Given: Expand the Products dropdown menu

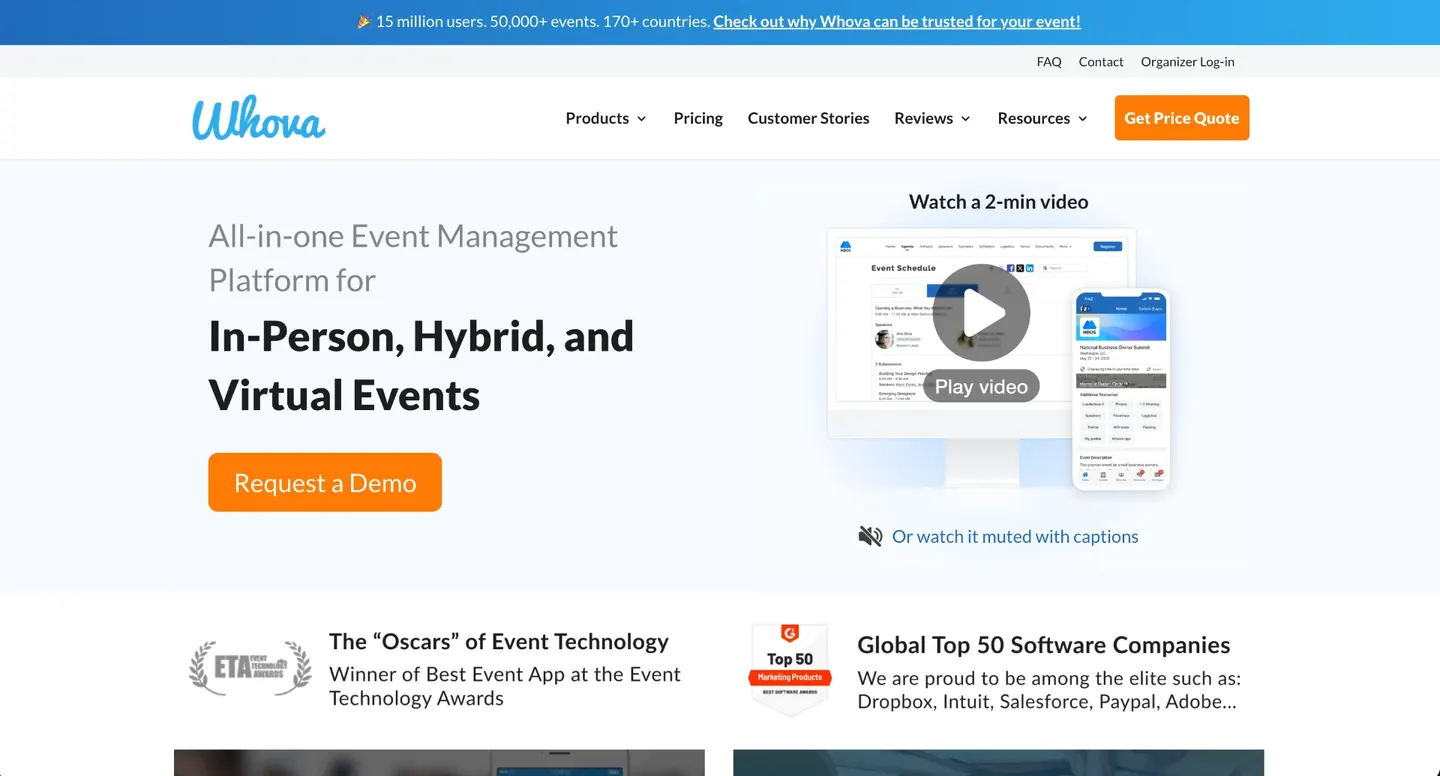Looking at the screenshot, I should (606, 118).
